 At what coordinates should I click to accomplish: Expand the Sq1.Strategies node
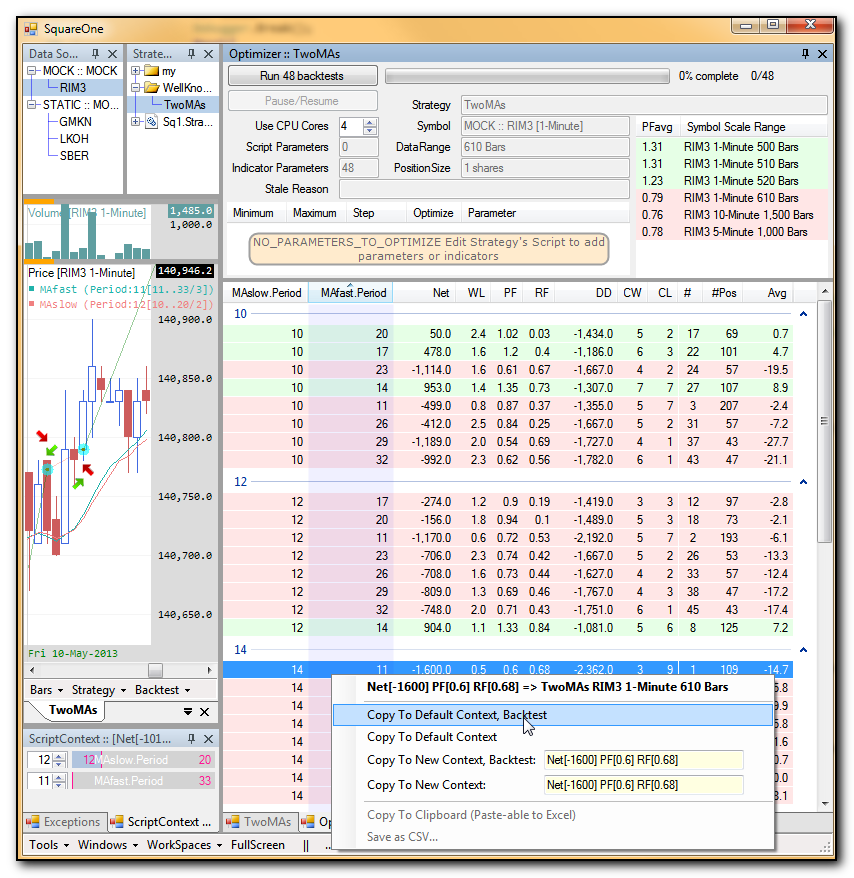(136, 122)
